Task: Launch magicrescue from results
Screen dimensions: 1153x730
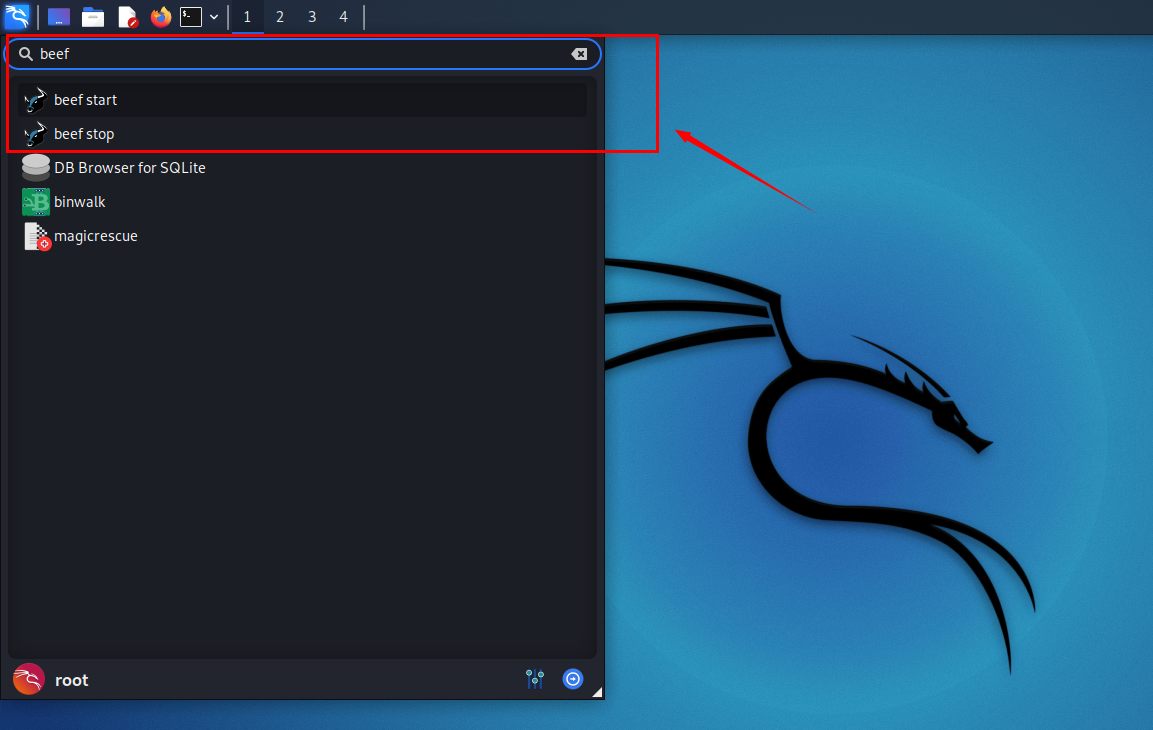Action: click(303, 236)
